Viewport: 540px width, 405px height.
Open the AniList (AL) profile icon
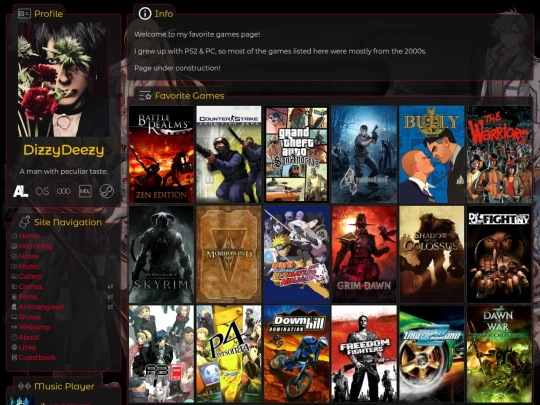point(20,191)
